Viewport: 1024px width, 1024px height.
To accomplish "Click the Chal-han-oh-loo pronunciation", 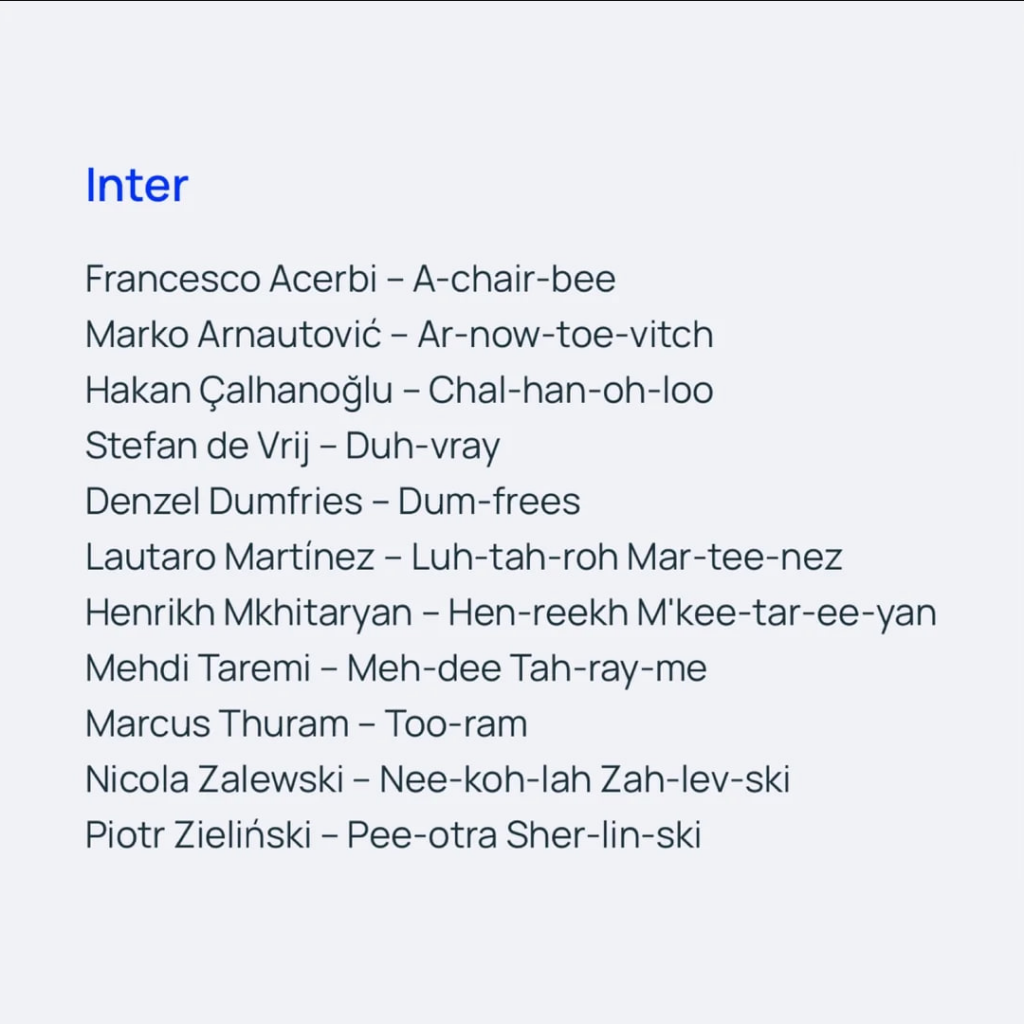I will tap(571, 390).
